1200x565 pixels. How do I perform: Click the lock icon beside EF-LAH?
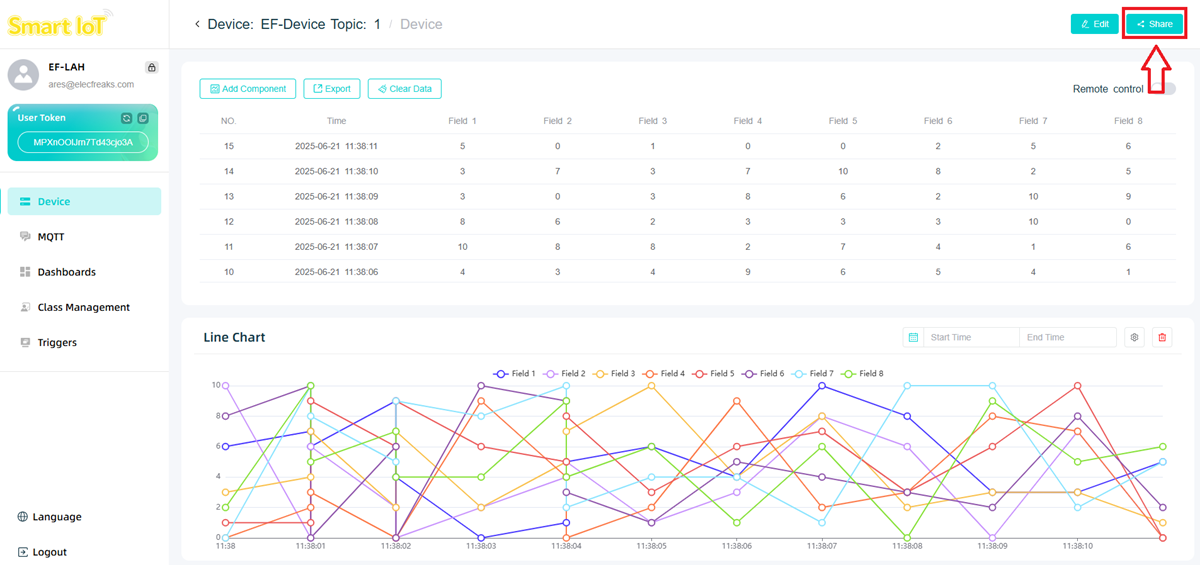(151, 68)
